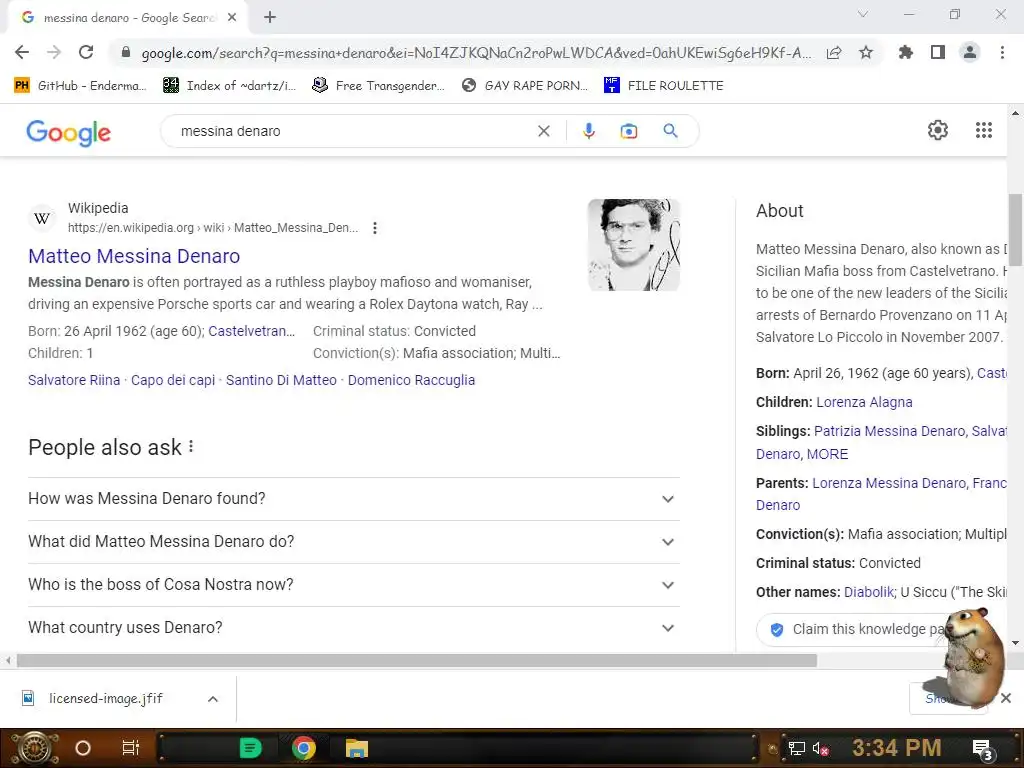Open the Chrome three-dot menu
Image resolution: width=1024 pixels, height=768 pixels.
1002,52
